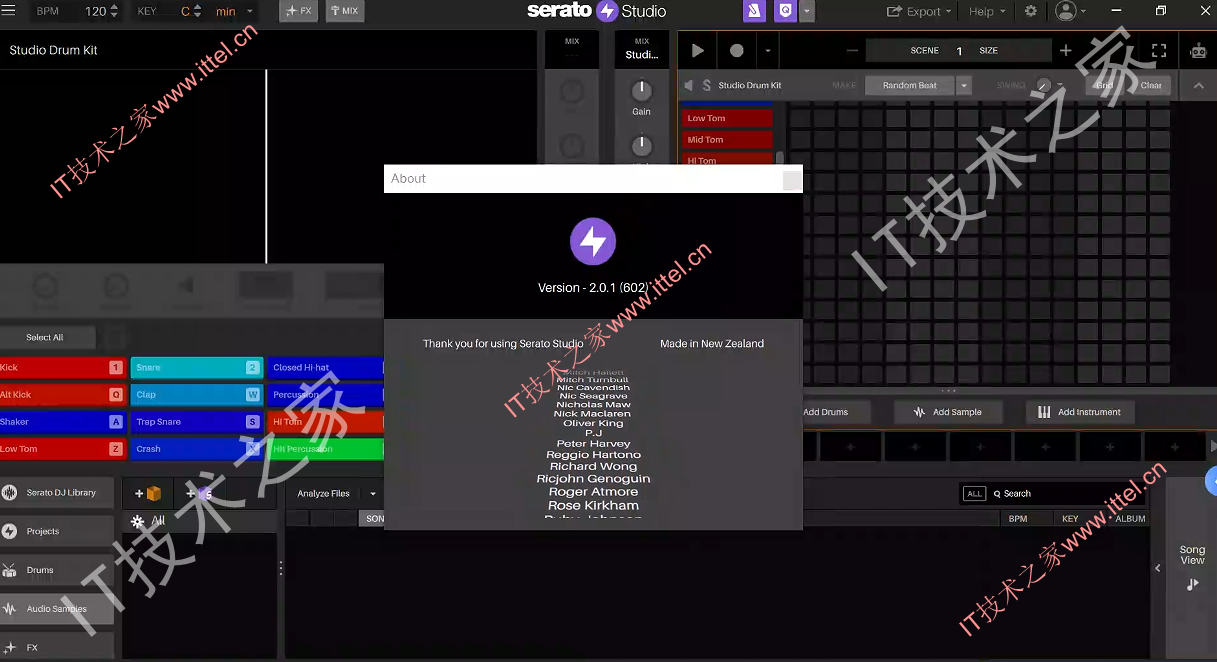Open the user account avatar menu
Image resolution: width=1217 pixels, height=662 pixels.
(1071, 11)
